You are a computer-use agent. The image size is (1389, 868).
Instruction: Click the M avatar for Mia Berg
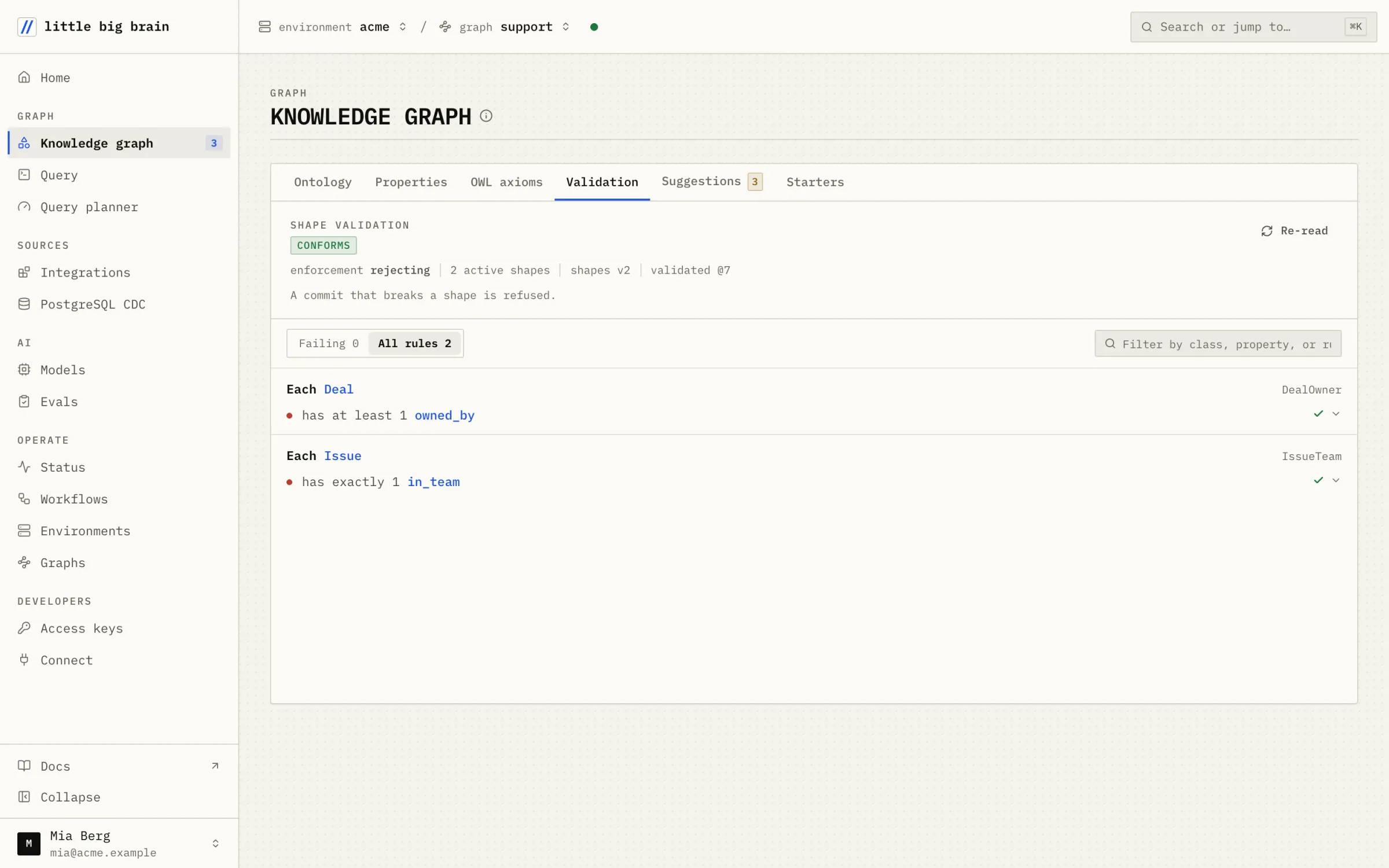[x=29, y=843]
